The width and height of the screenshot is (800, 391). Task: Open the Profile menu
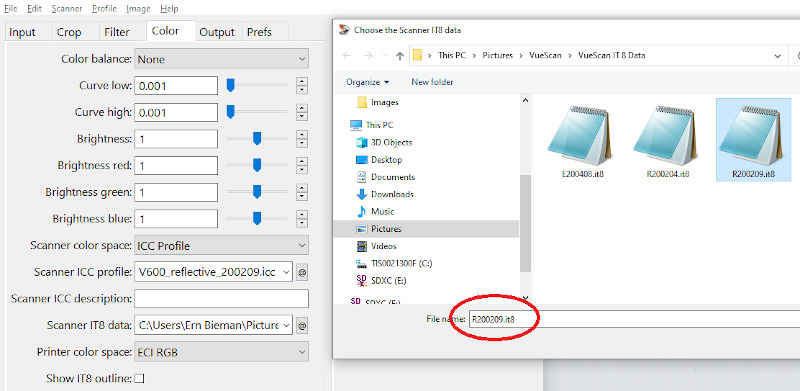(104, 9)
